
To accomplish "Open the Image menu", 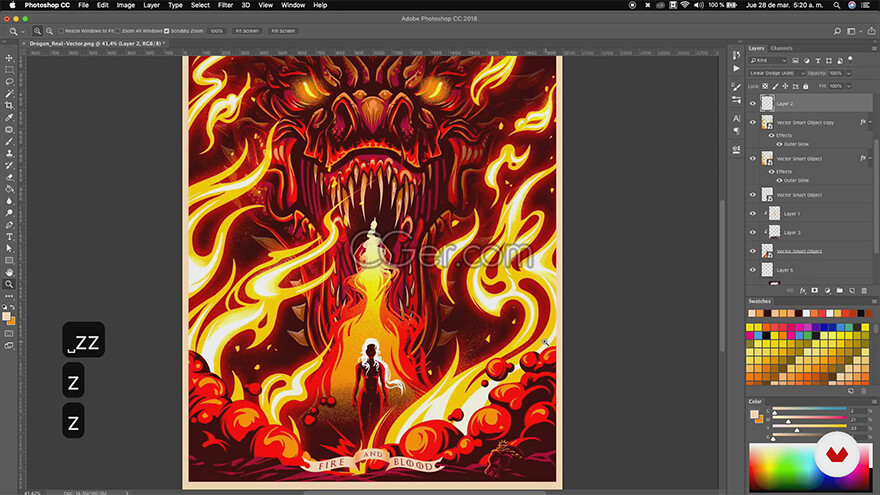I will click(x=125, y=5).
